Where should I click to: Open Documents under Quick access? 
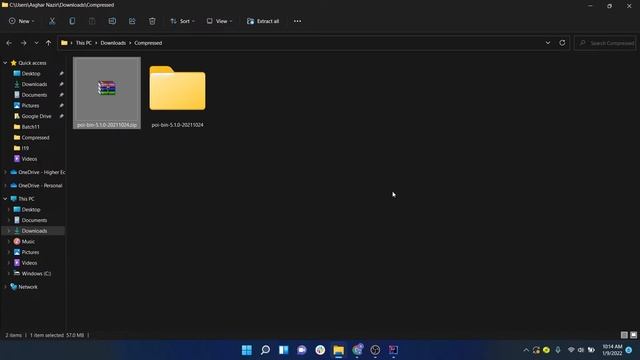coord(34,95)
